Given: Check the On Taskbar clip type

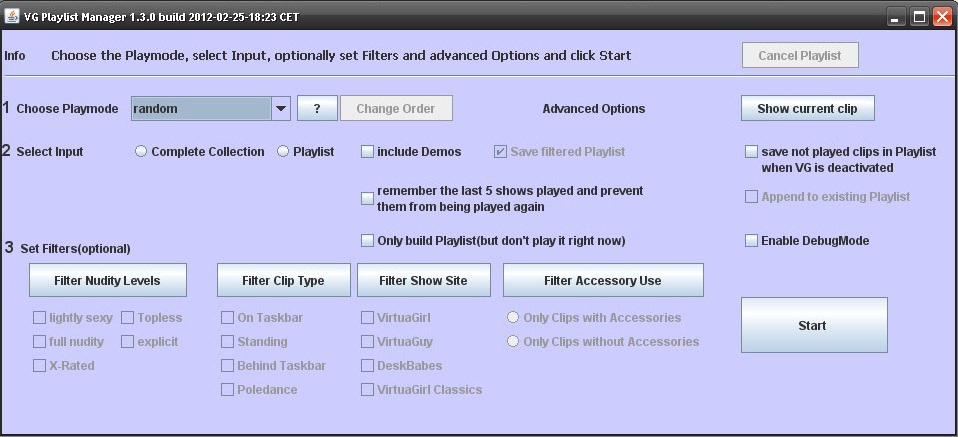Looking at the screenshot, I should coord(227,318).
